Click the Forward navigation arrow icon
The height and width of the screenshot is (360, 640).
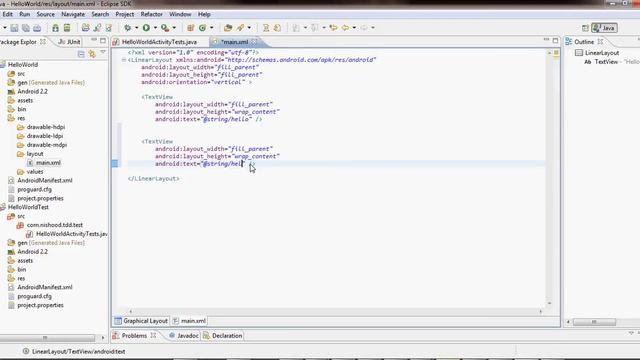(x=364, y=28)
